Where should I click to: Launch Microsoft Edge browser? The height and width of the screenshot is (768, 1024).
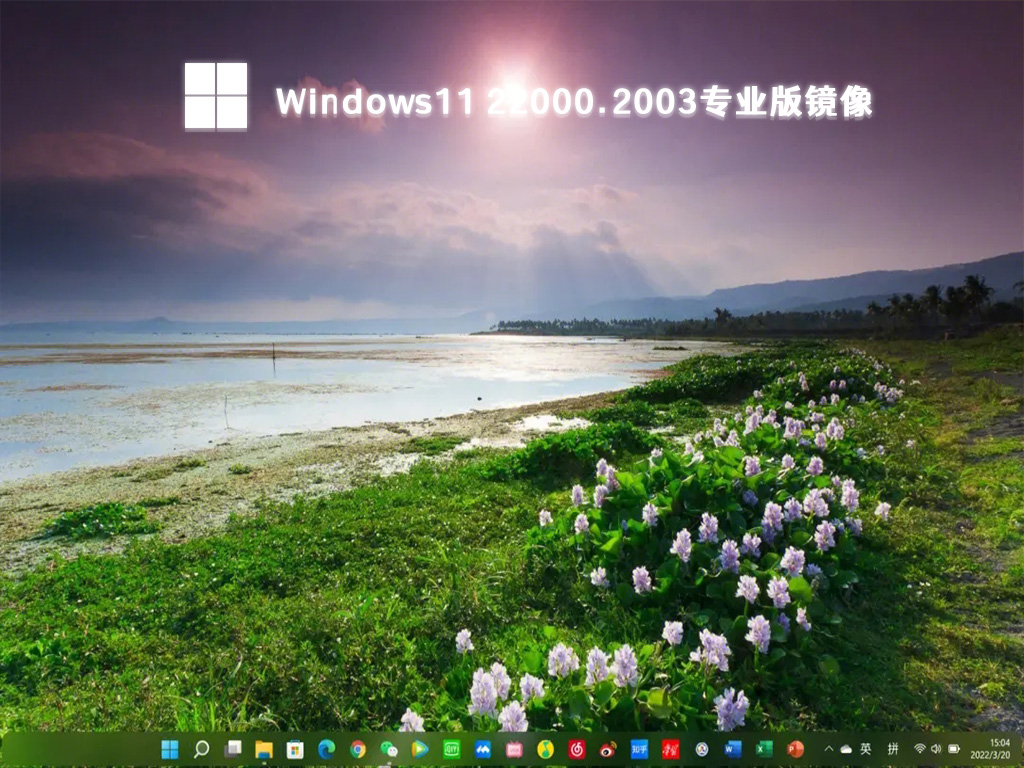[x=326, y=753]
